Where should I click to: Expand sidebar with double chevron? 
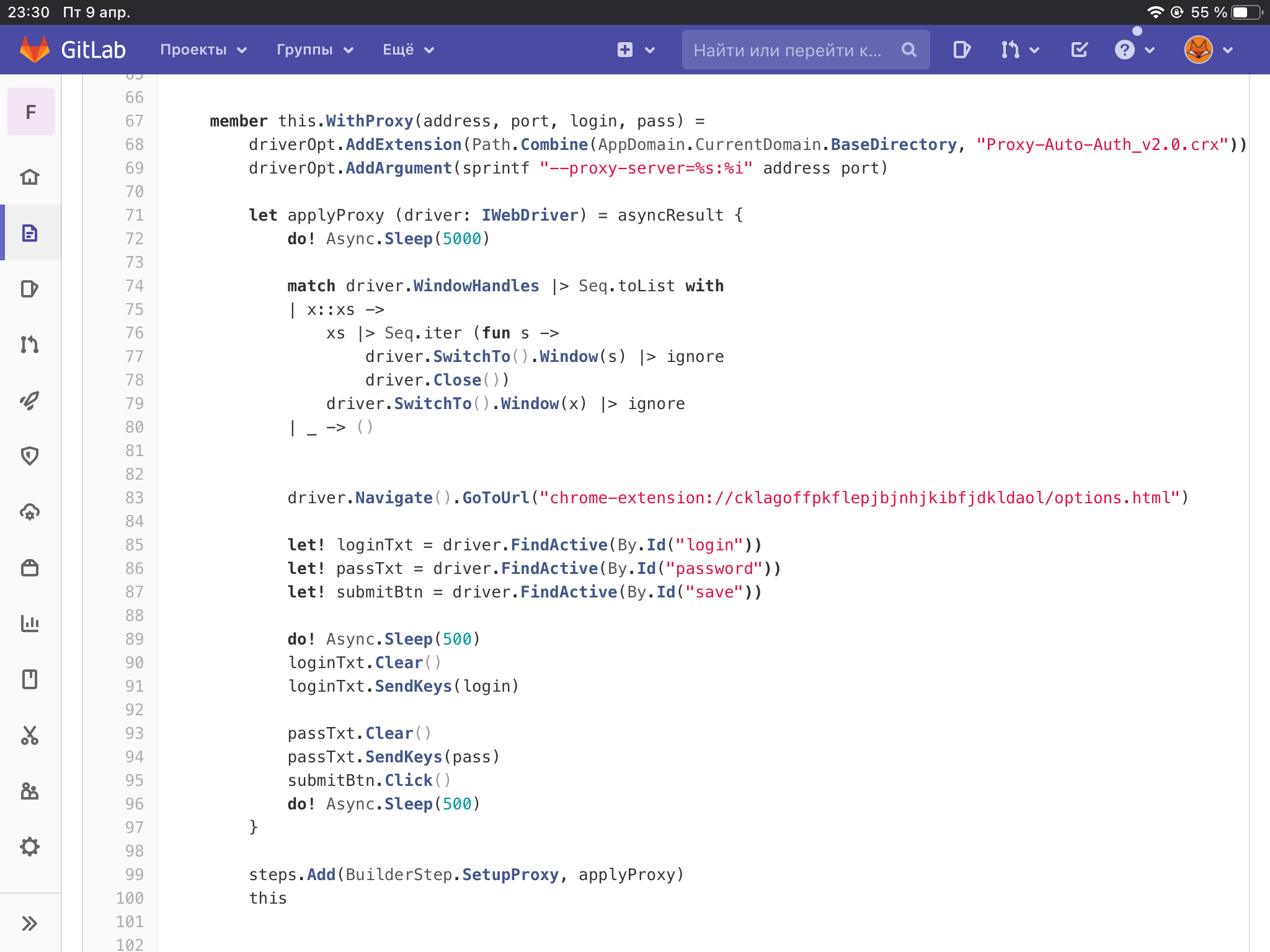point(30,923)
